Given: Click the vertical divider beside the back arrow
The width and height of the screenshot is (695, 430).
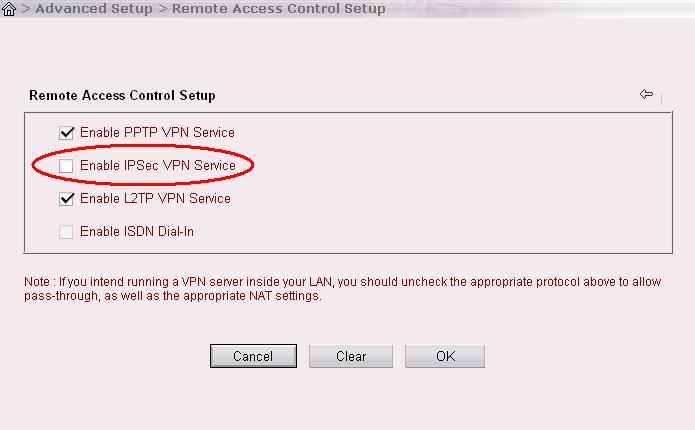Looking at the screenshot, I should click(661, 97).
